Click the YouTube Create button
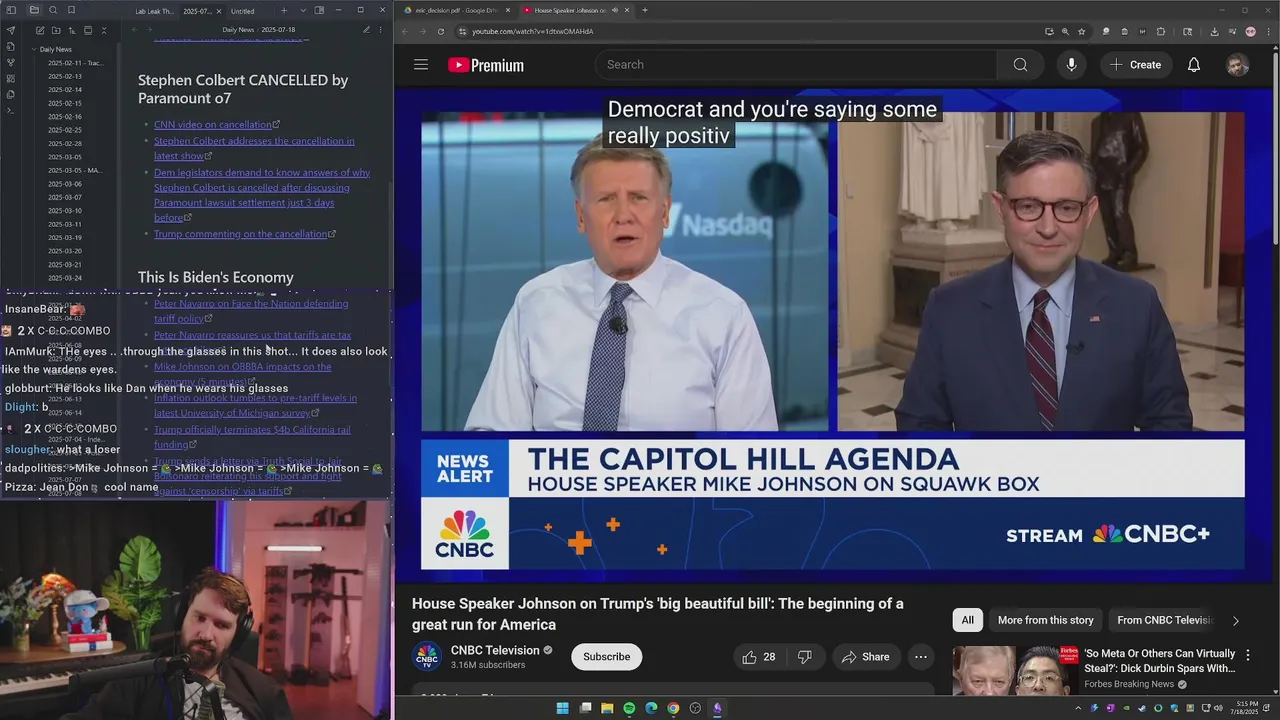 pos(1136,64)
